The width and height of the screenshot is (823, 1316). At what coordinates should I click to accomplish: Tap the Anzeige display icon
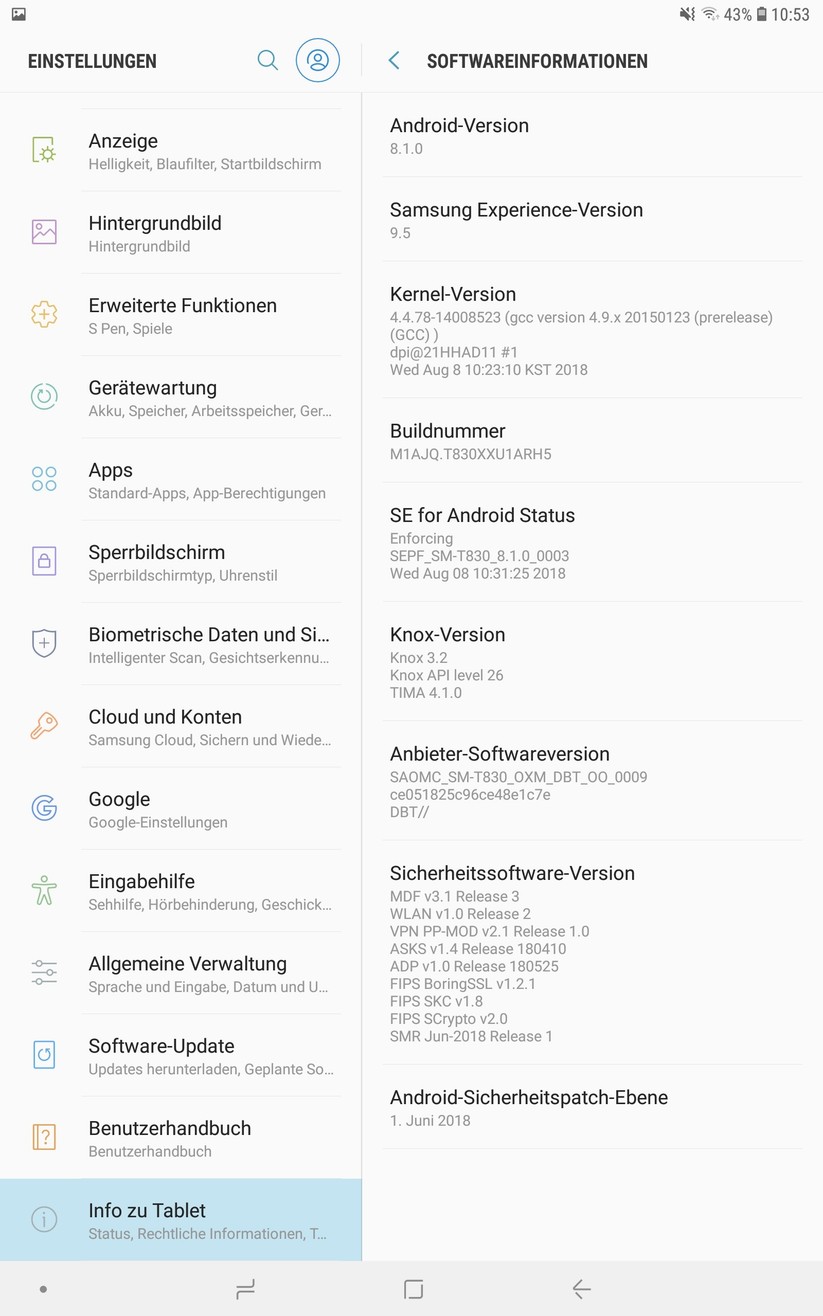point(44,150)
